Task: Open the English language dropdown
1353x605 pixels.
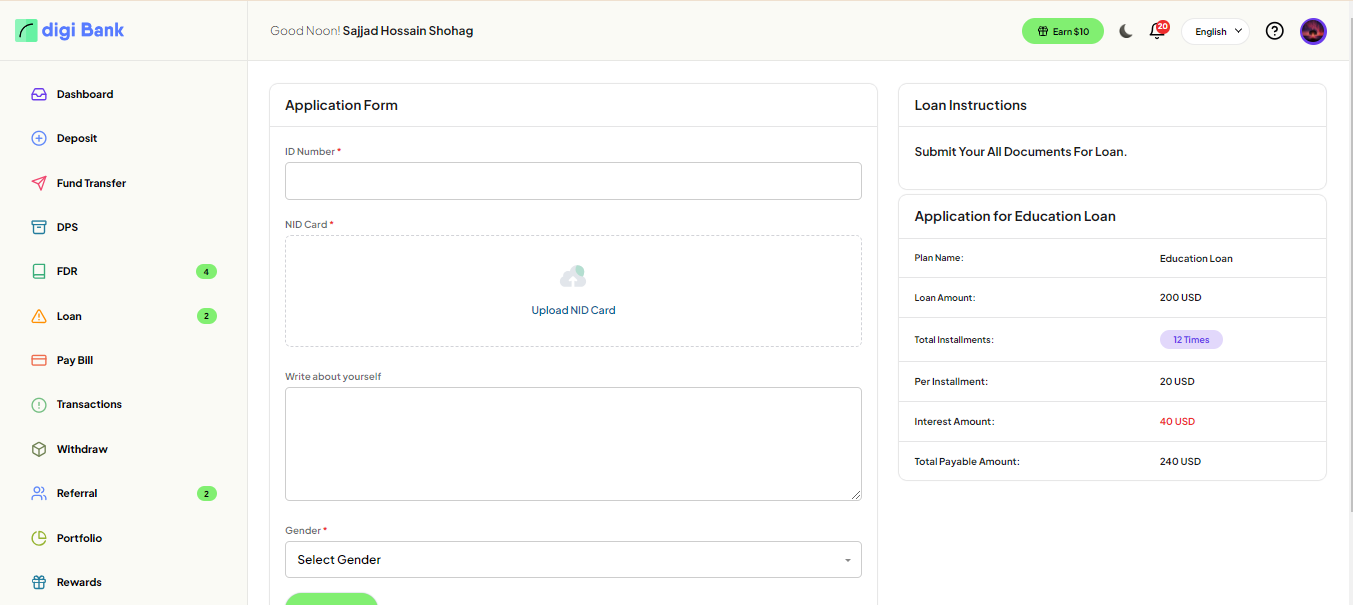Action: 1215,31
